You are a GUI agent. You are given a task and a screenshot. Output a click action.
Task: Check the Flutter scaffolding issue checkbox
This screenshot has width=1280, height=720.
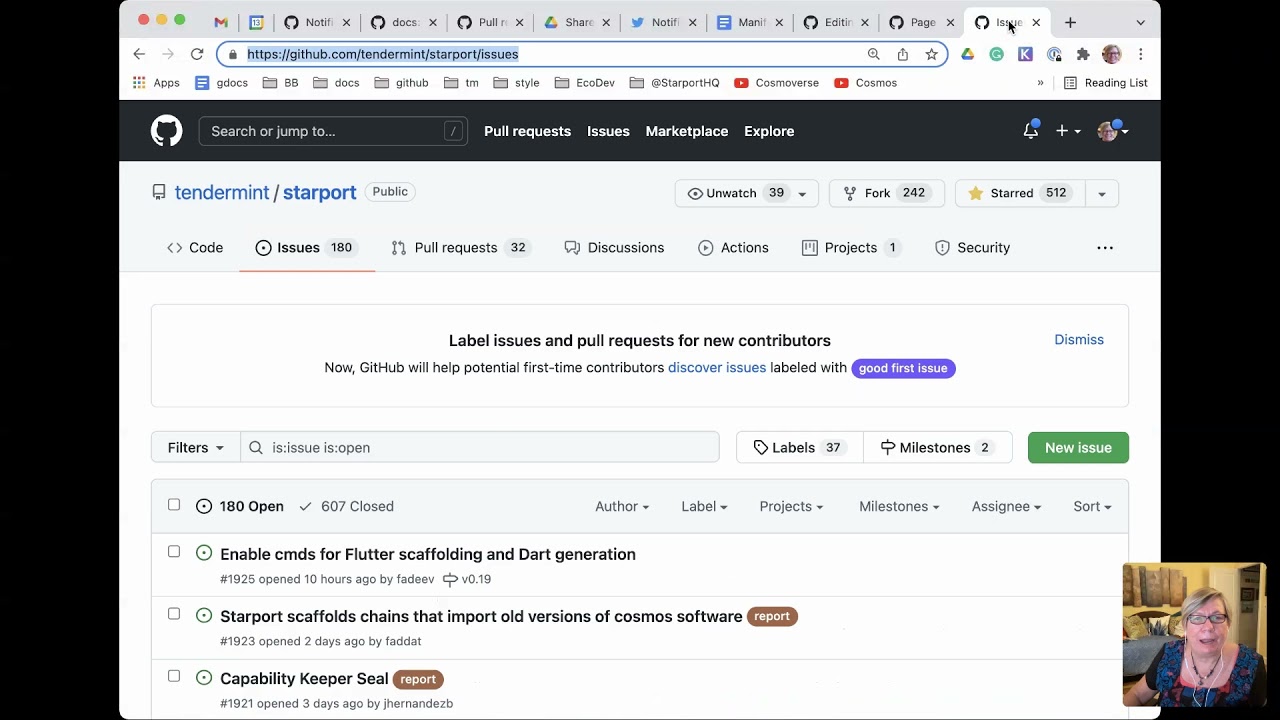coord(174,552)
